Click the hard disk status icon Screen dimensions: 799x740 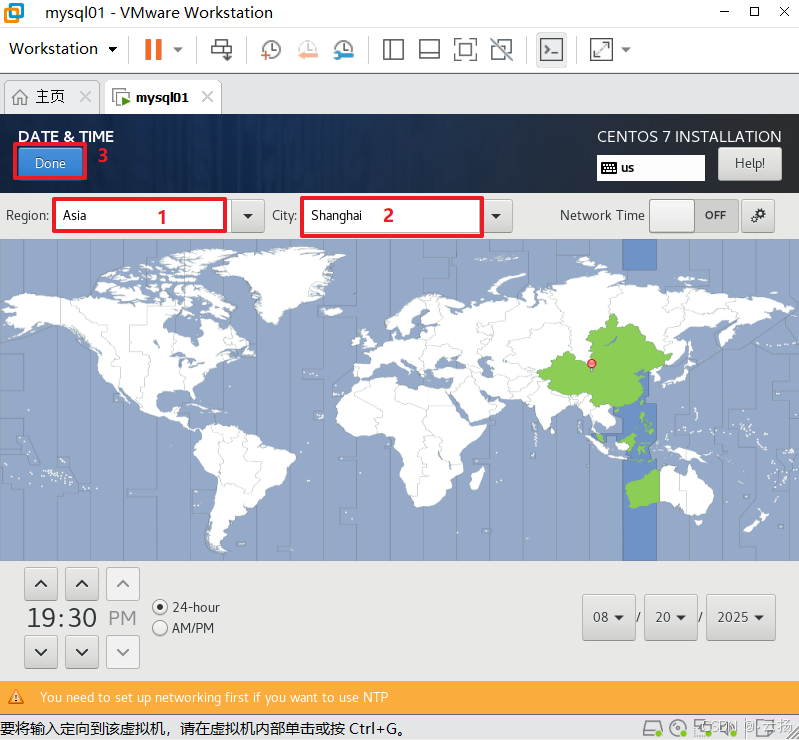[652, 729]
